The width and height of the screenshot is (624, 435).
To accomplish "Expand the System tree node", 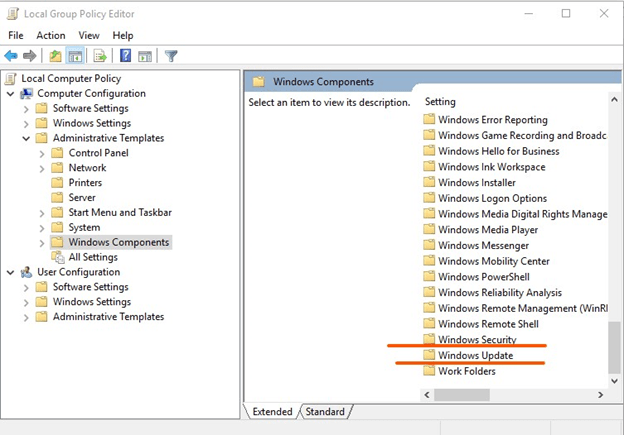I will click(42, 228).
